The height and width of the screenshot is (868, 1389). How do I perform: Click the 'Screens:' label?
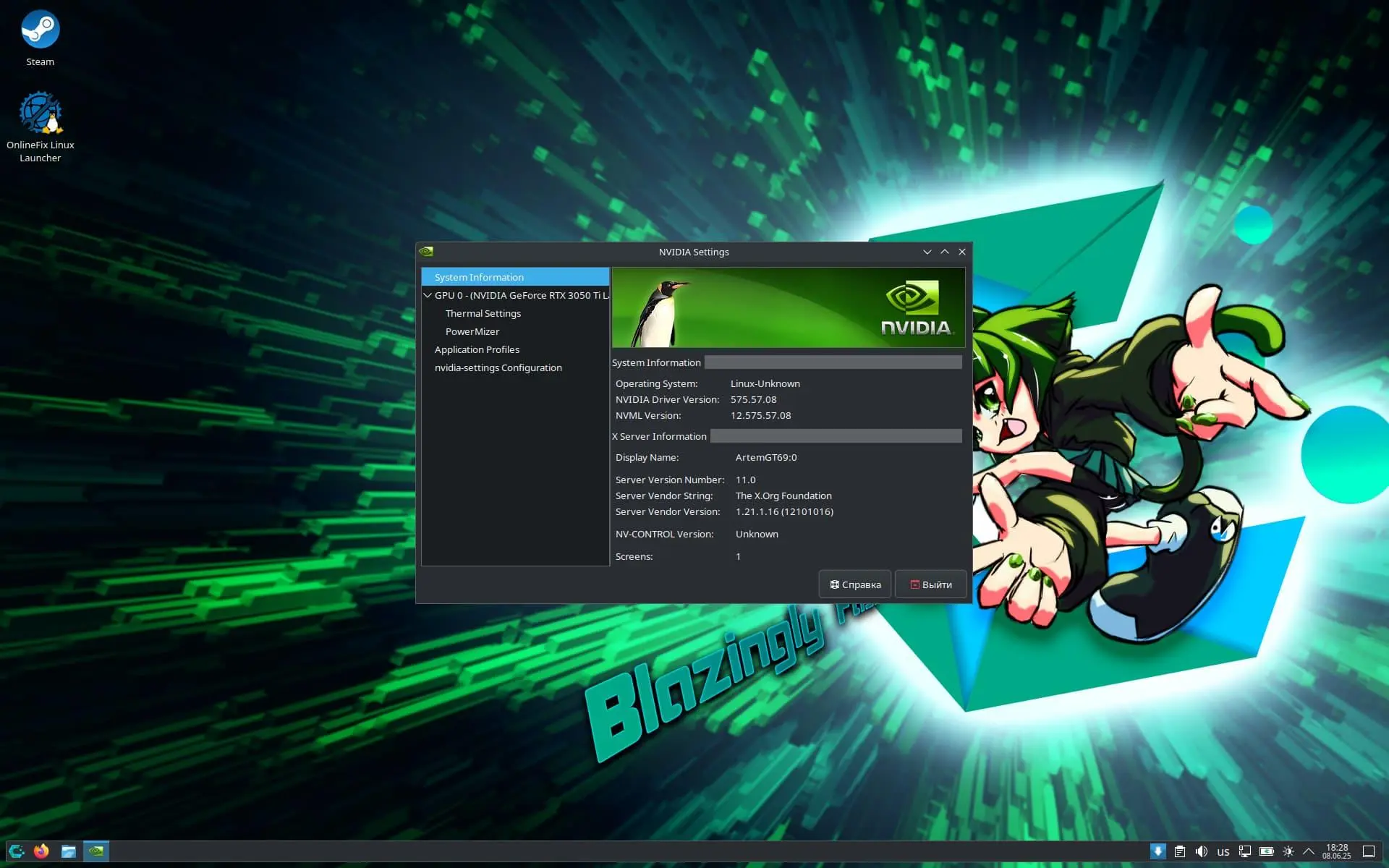(x=634, y=556)
